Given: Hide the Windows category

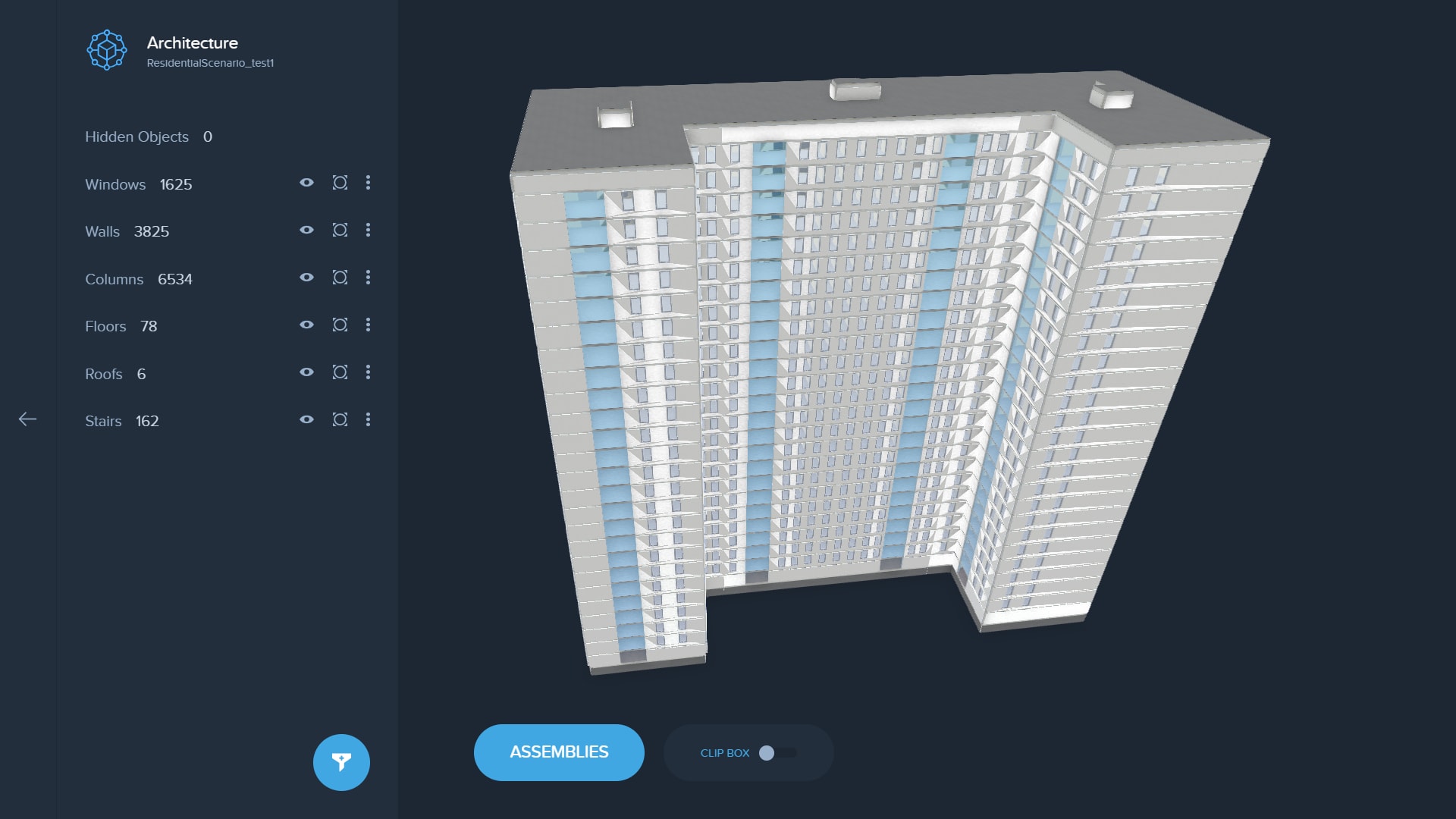Looking at the screenshot, I should pyautogui.click(x=306, y=183).
